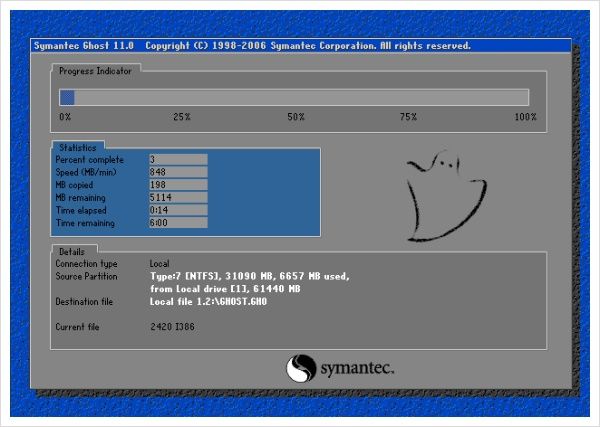Select the Details tab label
The height and width of the screenshot is (427, 600).
tap(72, 252)
